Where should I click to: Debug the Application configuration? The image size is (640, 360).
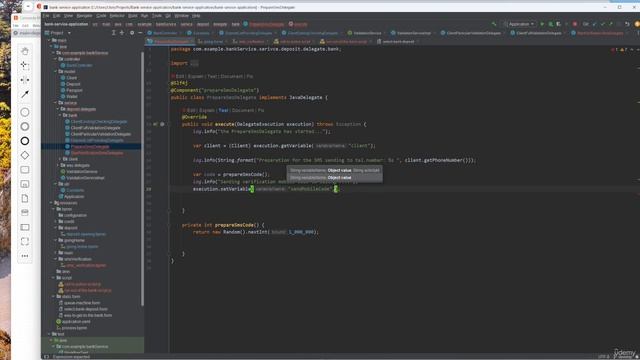tap(550, 24)
